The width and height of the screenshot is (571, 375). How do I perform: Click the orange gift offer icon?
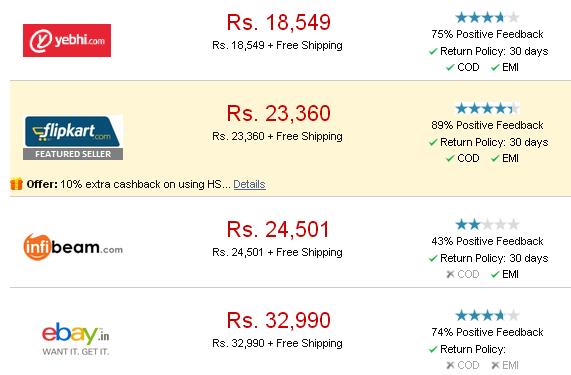(16, 184)
